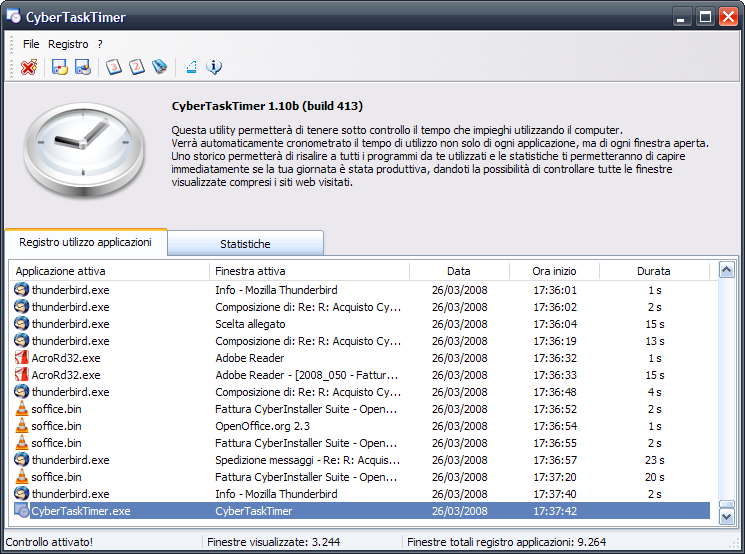The image size is (745, 554).
Task: Click the calendar page icon showing number 3
Action: (114, 67)
